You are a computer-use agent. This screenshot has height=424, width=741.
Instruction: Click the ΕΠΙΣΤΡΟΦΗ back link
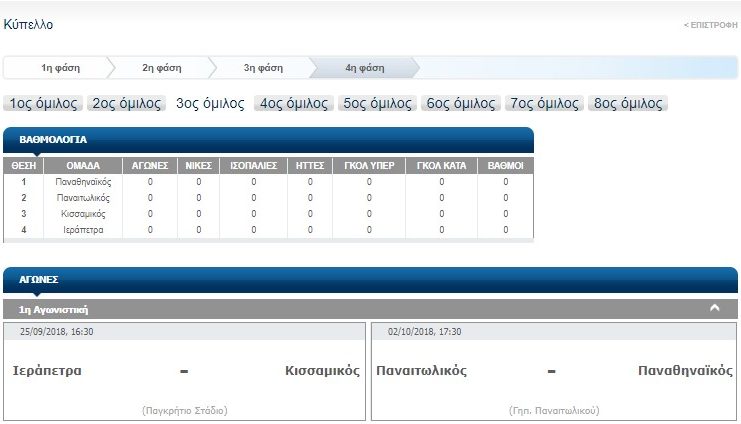coord(709,24)
